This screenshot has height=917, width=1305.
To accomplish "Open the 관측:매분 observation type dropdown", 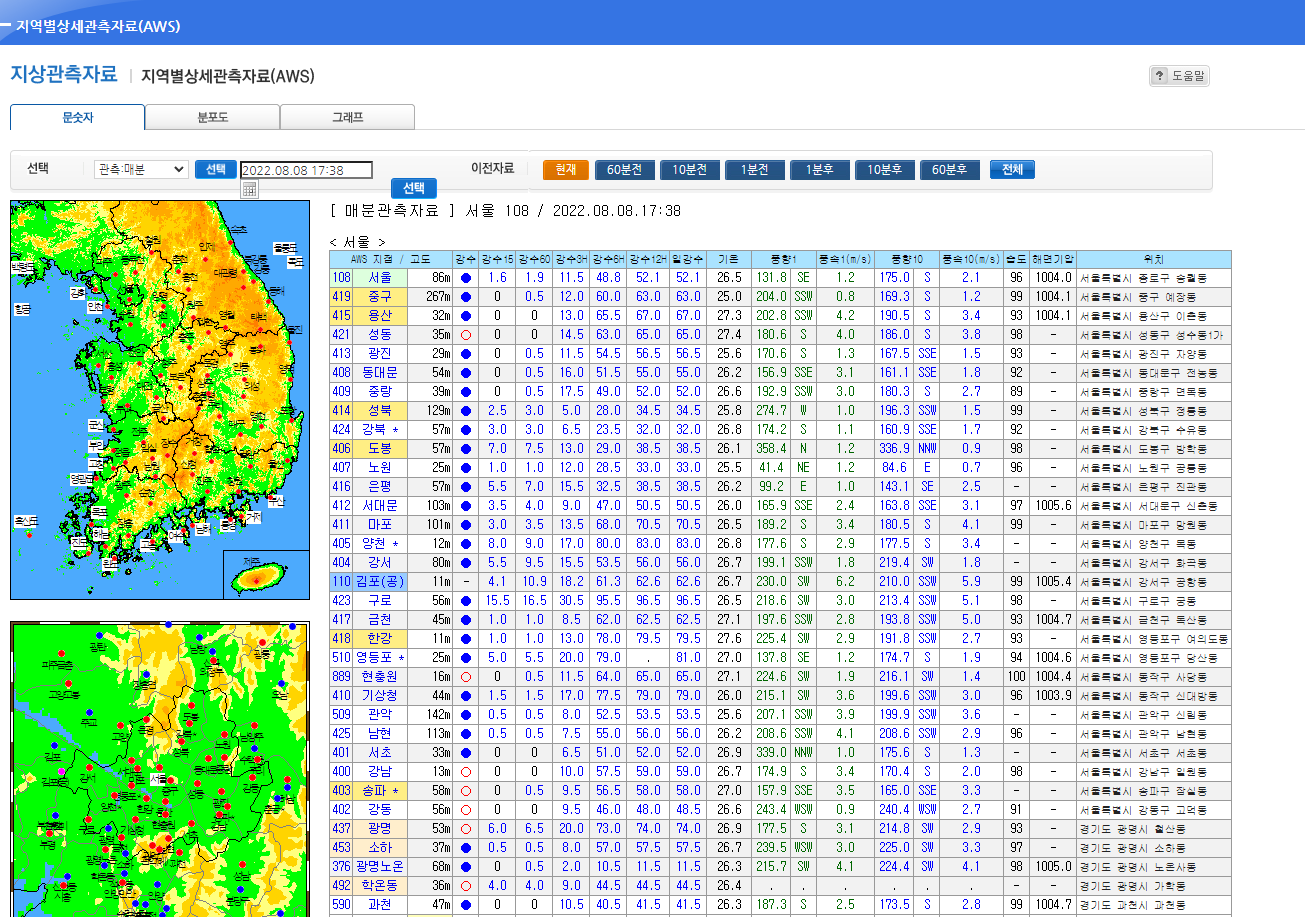I will coord(141,170).
